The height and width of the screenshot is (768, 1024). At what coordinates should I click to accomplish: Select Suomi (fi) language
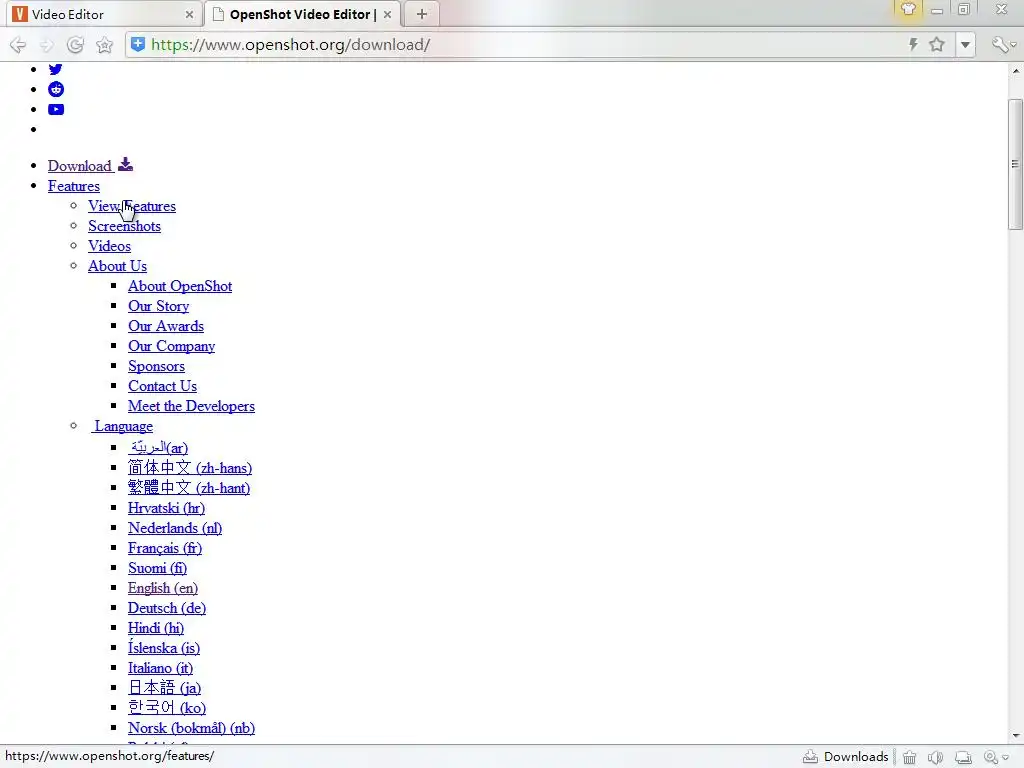pyautogui.click(x=157, y=568)
